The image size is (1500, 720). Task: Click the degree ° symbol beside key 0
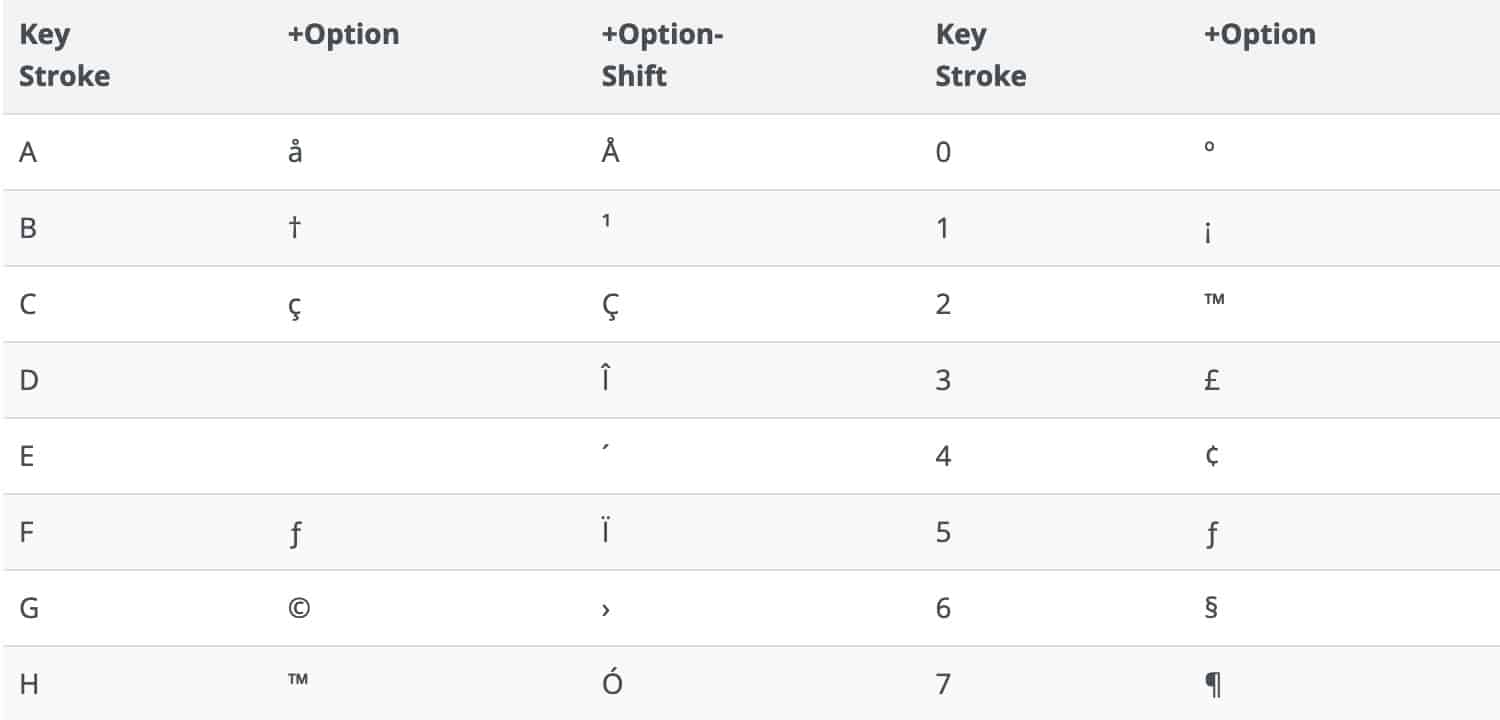(x=1210, y=147)
